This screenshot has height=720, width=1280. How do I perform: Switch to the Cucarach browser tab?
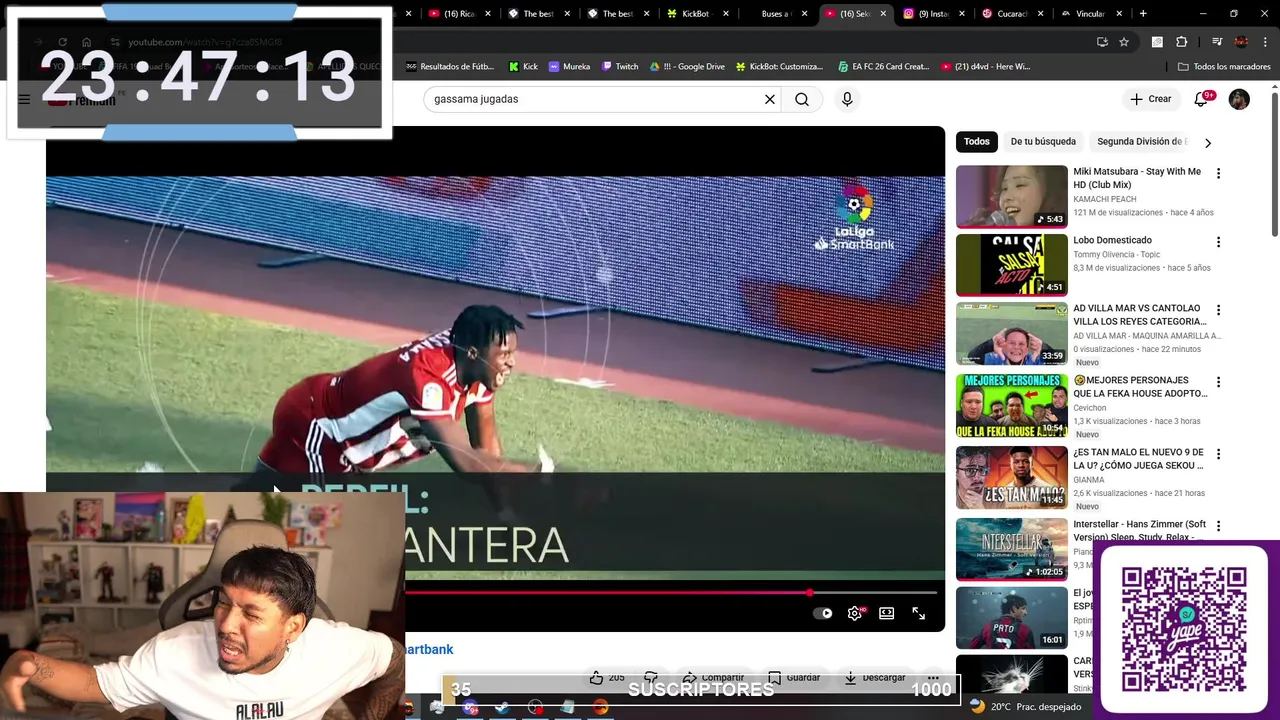pyautogui.click(x=1012, y=14)
